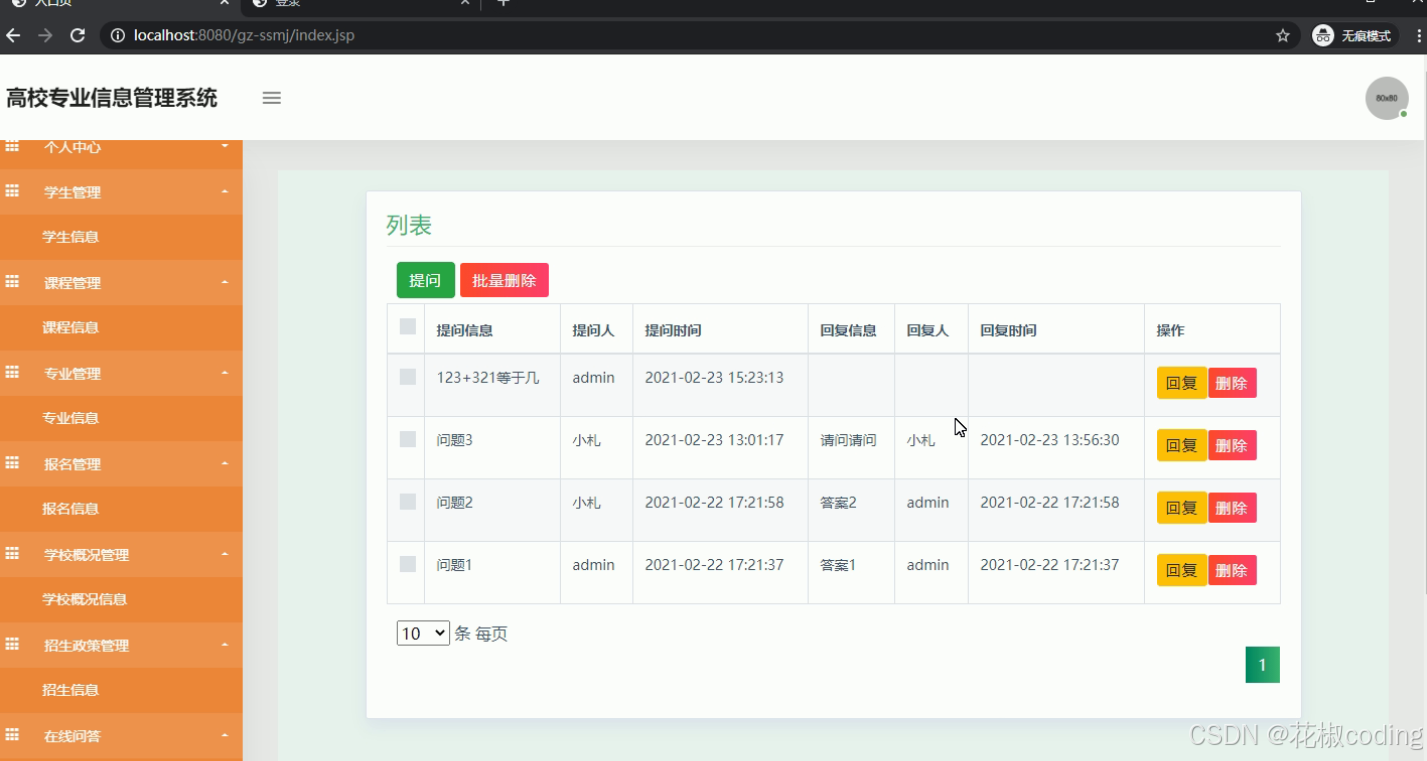This screenshot has width=1427, height=761.
Task: Select cell text 2021-02-23 13:56:30
Action: pyautogui.click(x=1049, y=440)
